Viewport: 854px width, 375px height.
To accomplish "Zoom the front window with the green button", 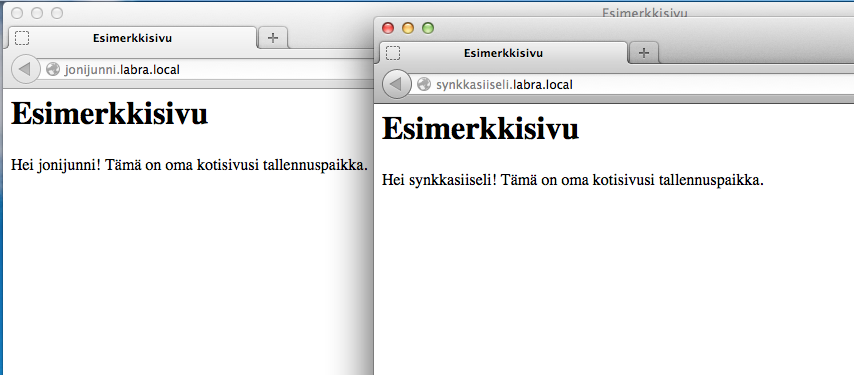I will point(428,28).
